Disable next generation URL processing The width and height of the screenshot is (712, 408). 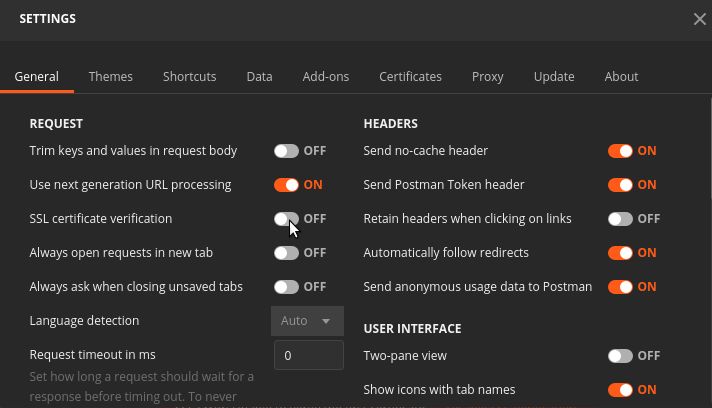click(x=287, y=185)
